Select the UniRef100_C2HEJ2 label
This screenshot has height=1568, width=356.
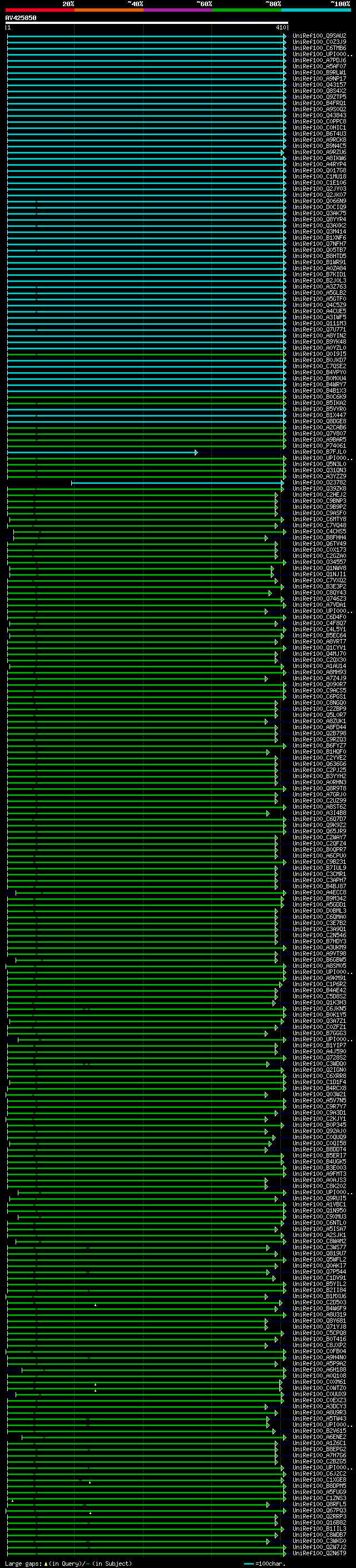point(319,495)
